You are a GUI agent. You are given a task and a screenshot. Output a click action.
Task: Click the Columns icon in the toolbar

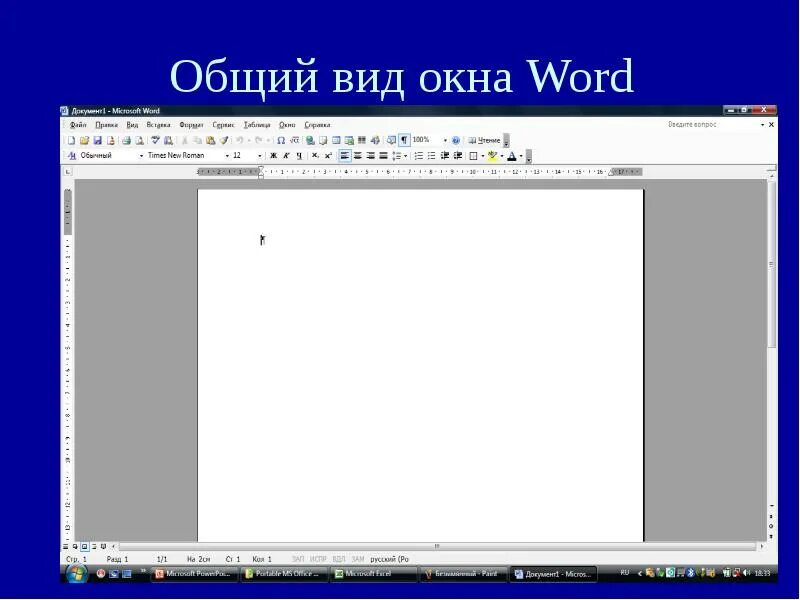pyautogui.click(x=362, y=140)
